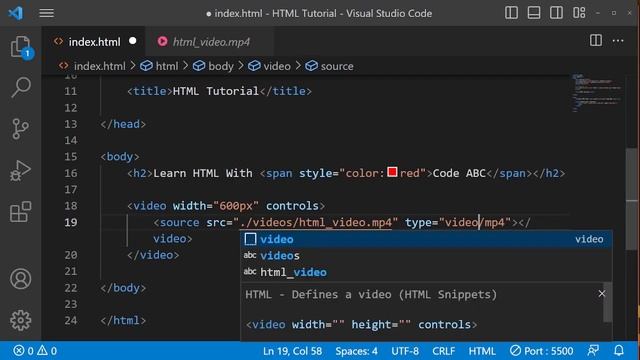Open the Extensions view

[x=20, y=211]
